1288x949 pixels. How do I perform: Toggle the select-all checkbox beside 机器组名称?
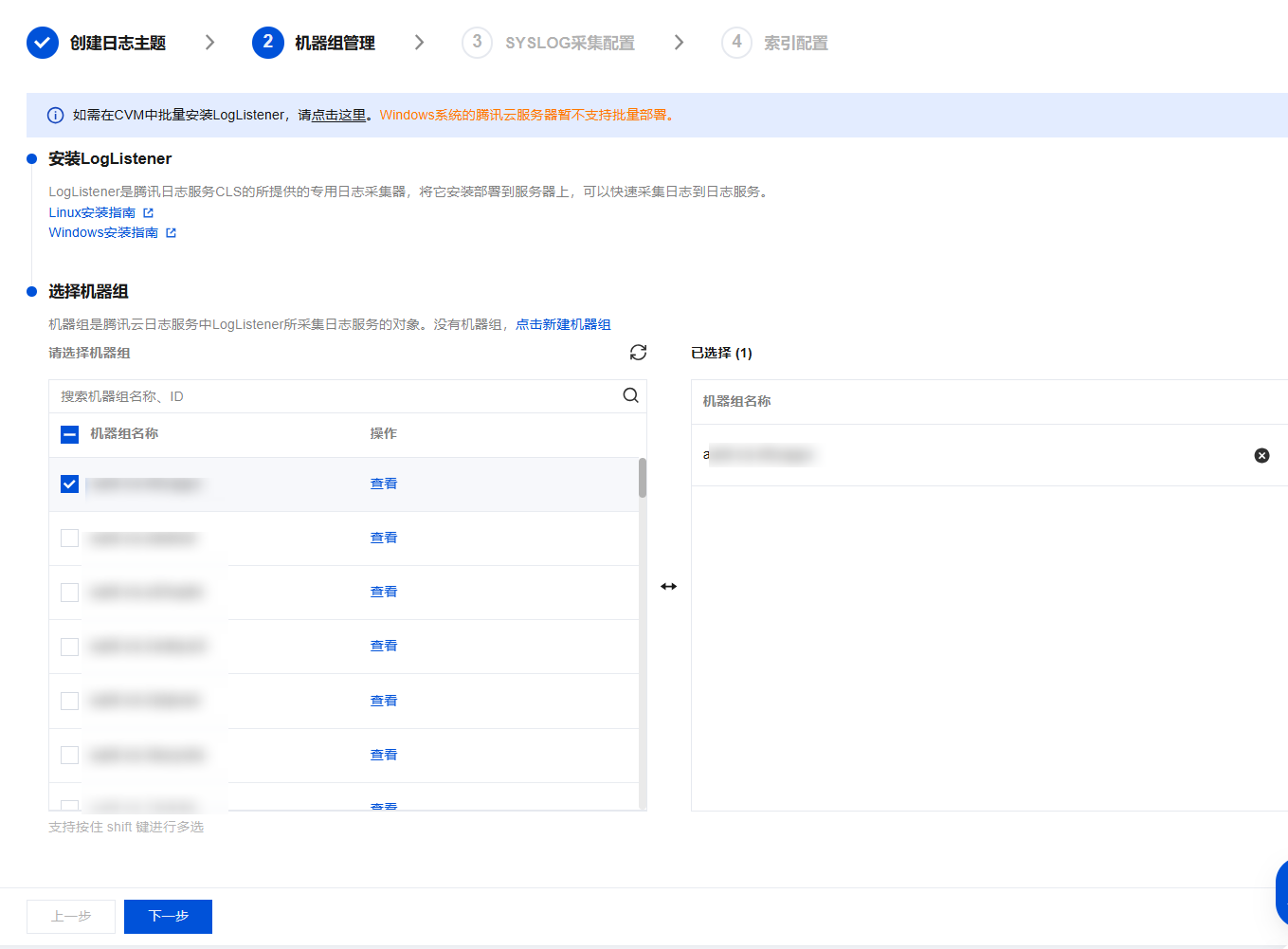point(69,434)
